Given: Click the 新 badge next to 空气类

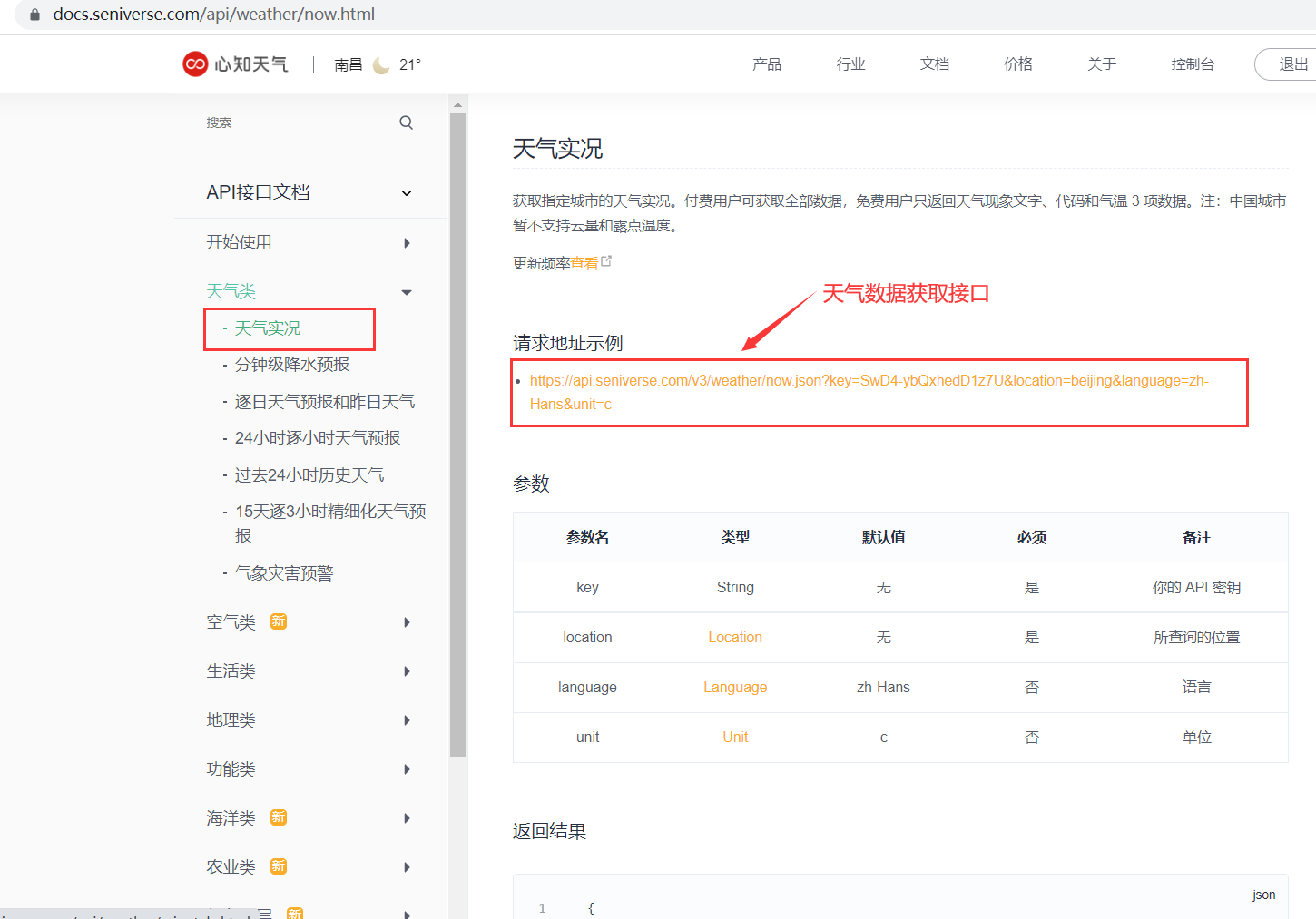Looking at the screenshot, I should point(279,621).
